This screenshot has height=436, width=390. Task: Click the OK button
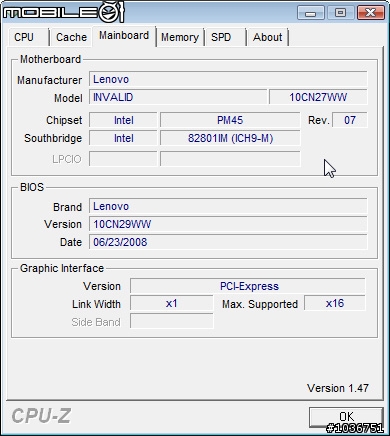tap(346, 417)
